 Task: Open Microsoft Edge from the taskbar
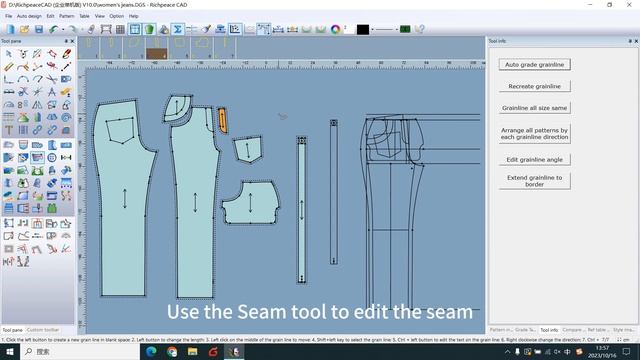[x=151, y=351]
